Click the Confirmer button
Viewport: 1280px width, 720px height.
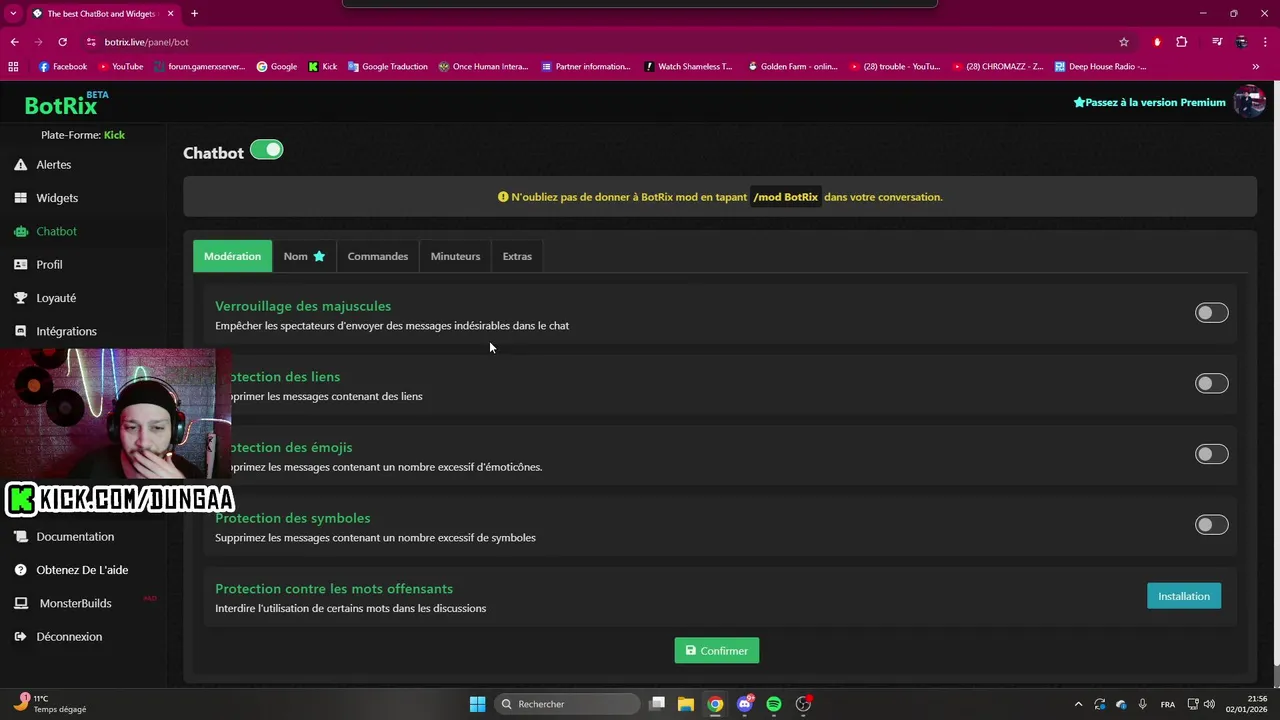click(717, 651)
